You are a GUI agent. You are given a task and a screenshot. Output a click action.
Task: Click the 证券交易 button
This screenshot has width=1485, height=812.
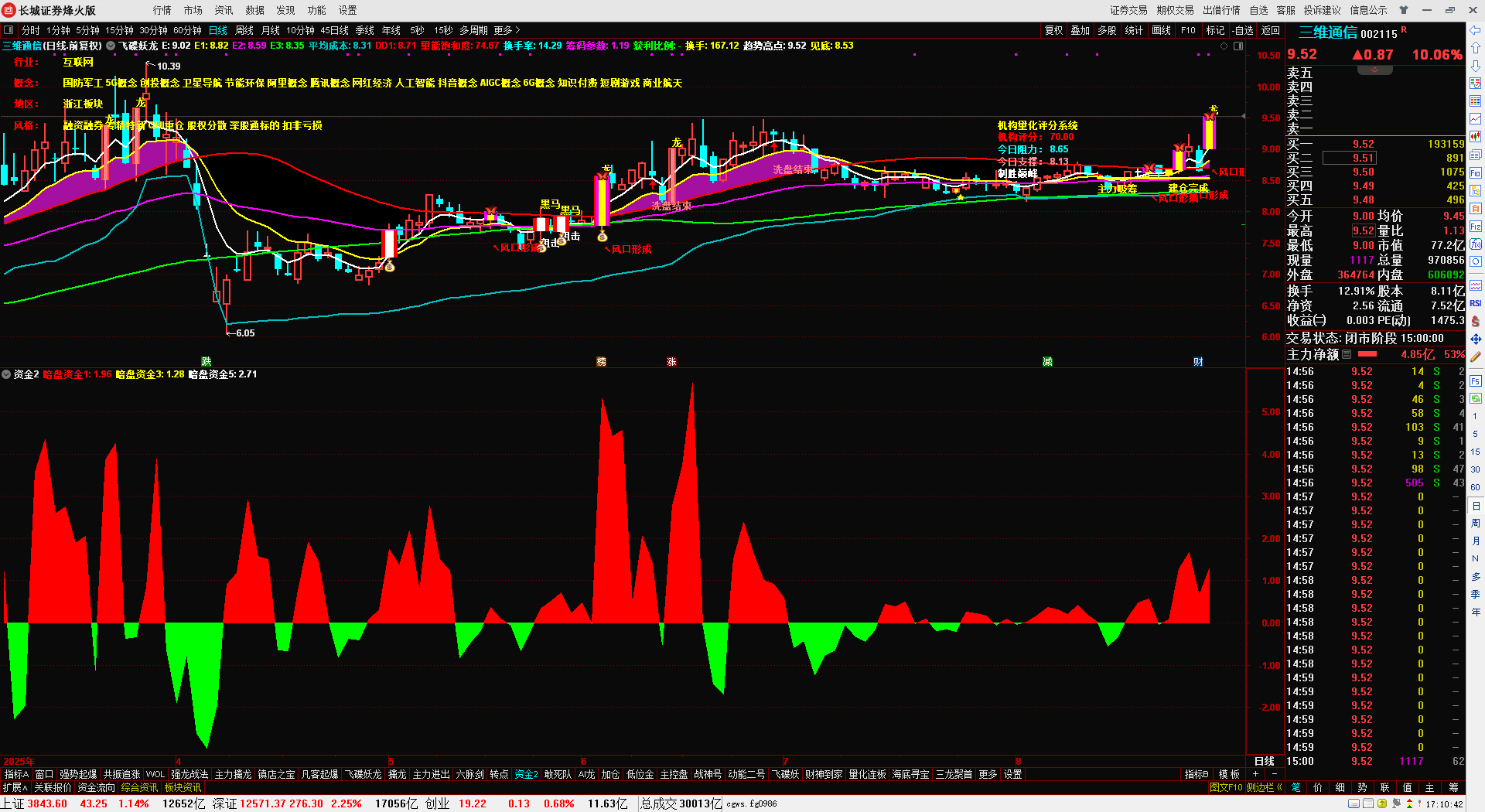pyautogui.click(x=1129, y=10)
